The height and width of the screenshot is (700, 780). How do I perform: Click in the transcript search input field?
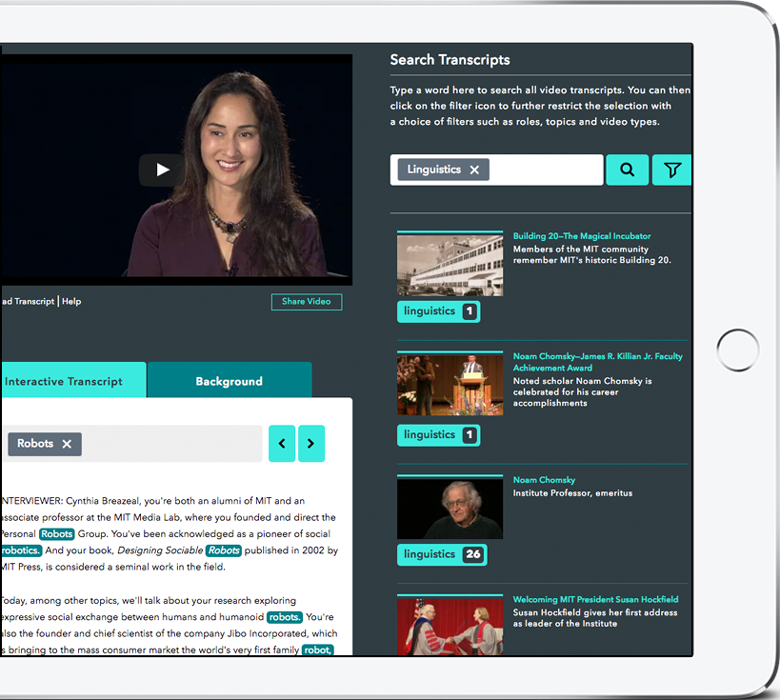[x=545, y=170]
